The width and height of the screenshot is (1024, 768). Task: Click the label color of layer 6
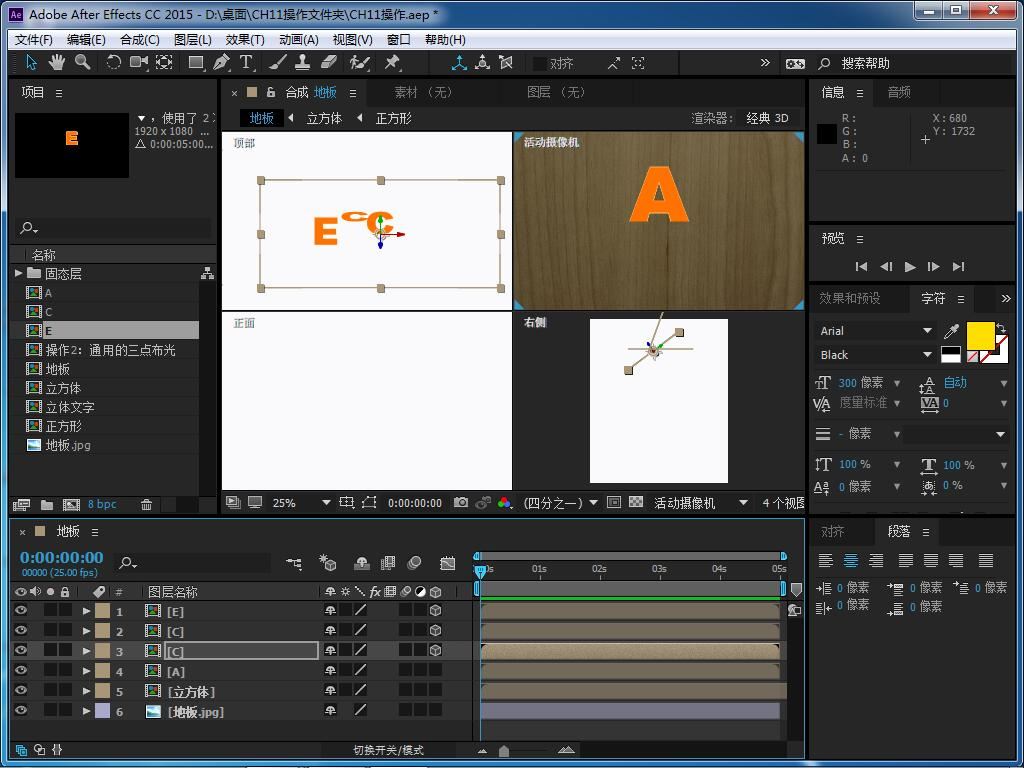click(103, 711)
